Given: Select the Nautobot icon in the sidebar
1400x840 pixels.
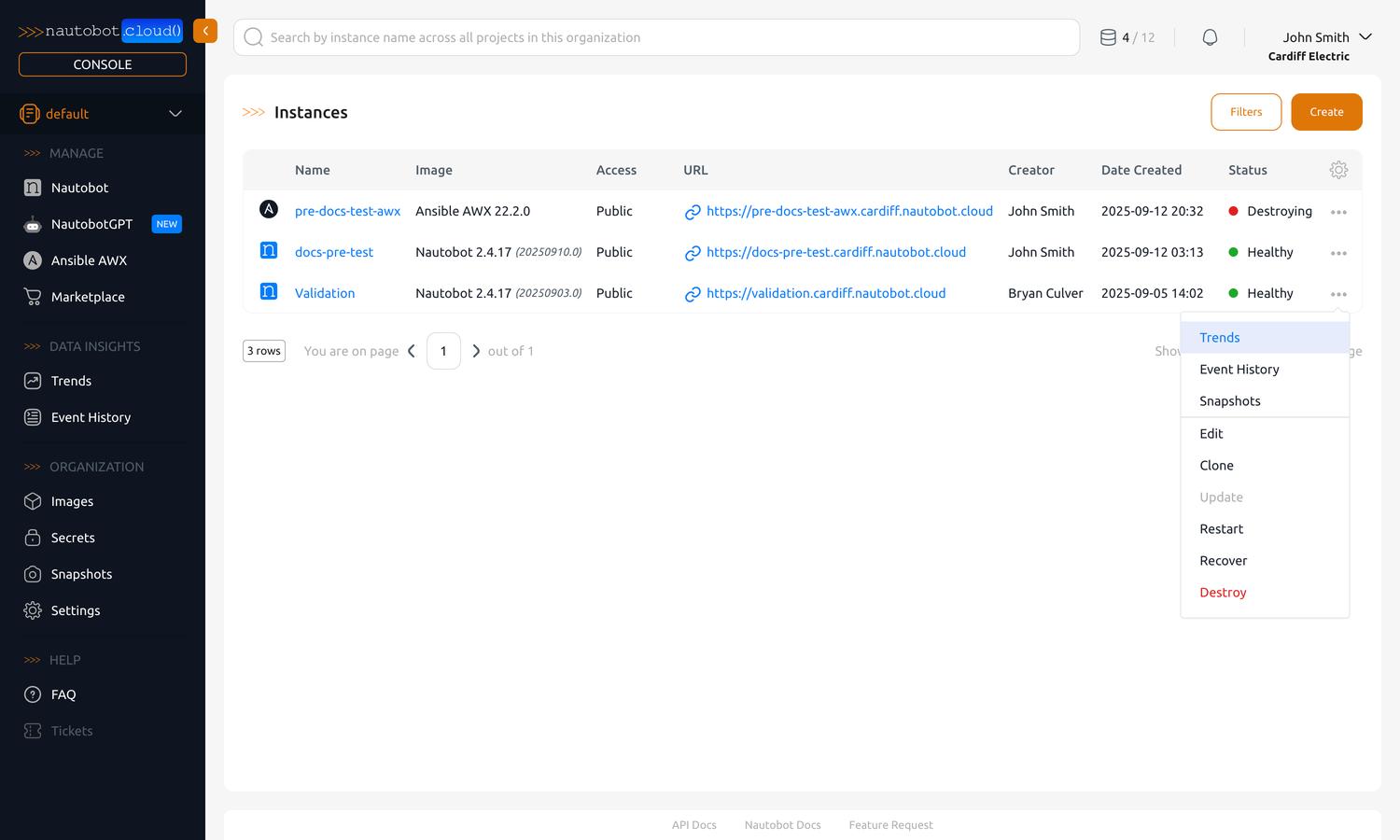Looking at the screenshot, I should [32, 188].
